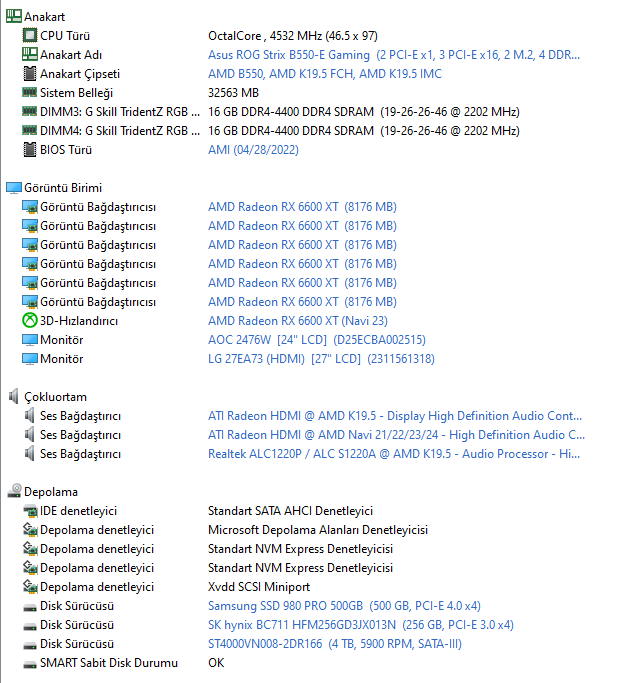Open the AMD B550 chipset link
639x683 pixels.
325,74
